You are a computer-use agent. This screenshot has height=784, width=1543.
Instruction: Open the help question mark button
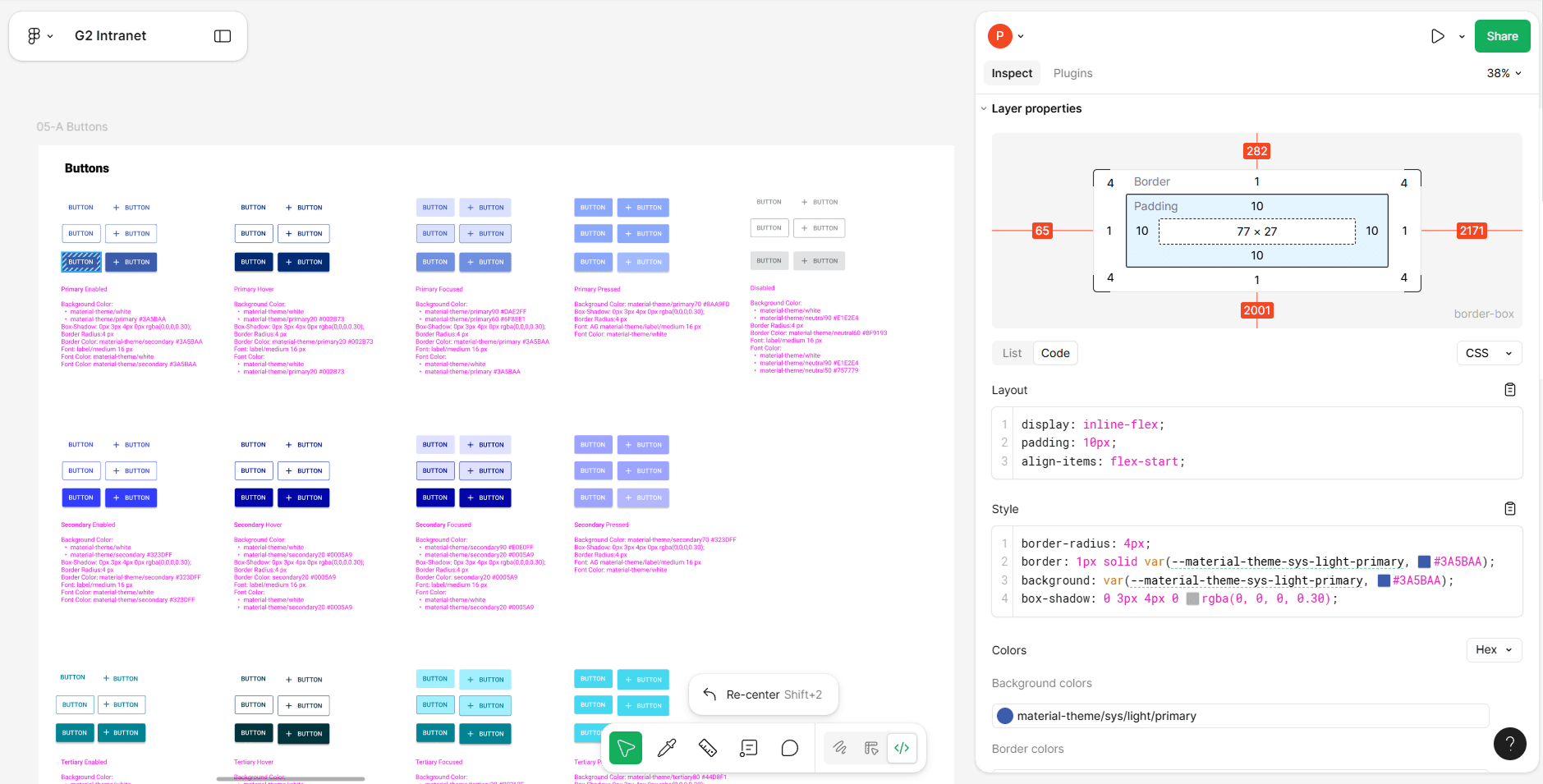click(x=1509, y=744)
